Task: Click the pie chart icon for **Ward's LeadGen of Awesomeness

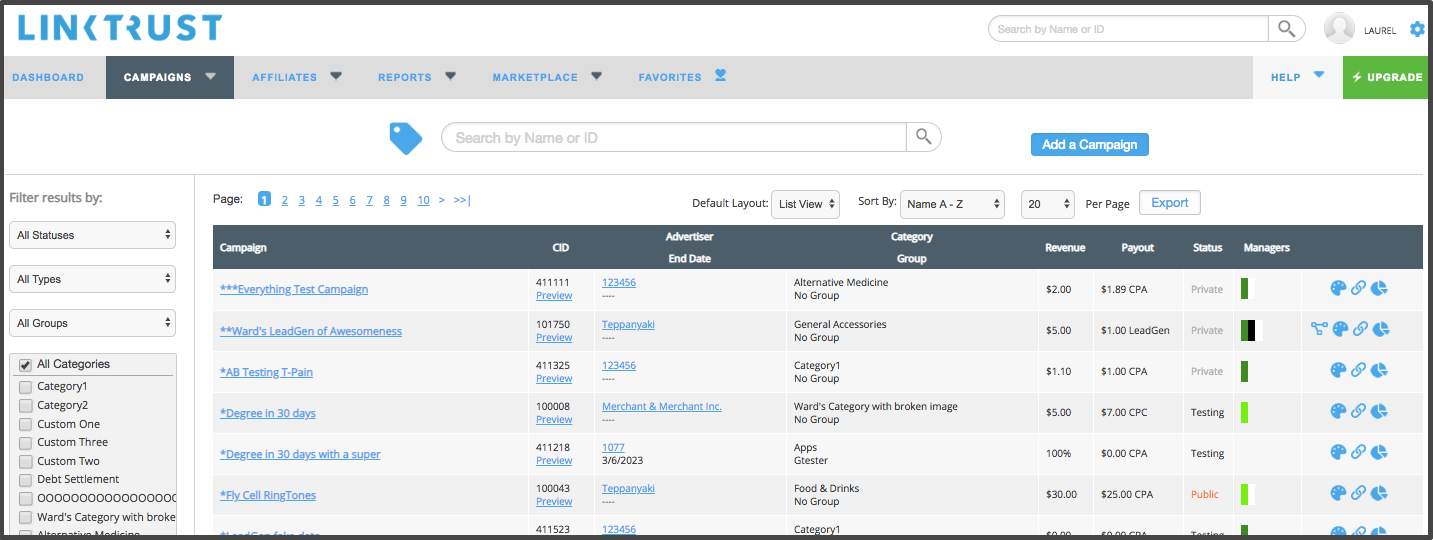Action: click(1381, 329)
